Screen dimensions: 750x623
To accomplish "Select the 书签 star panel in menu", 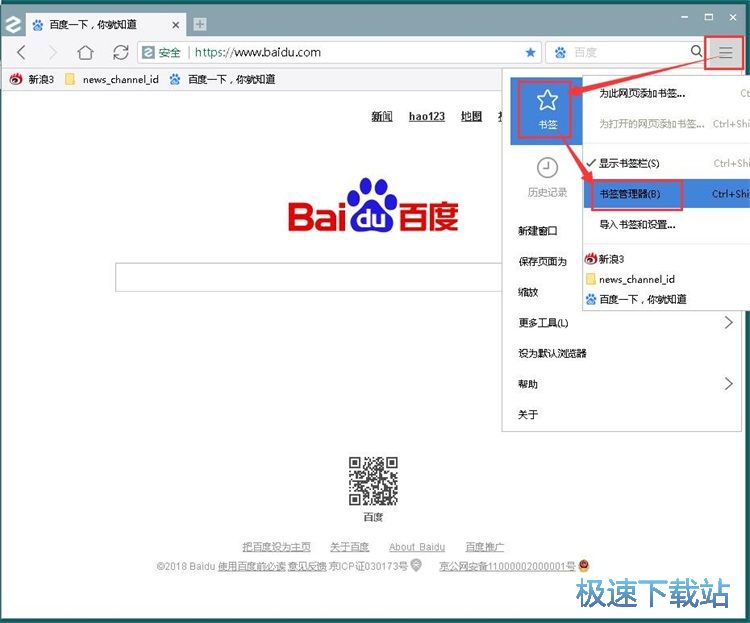I will (x=547, y=111).
